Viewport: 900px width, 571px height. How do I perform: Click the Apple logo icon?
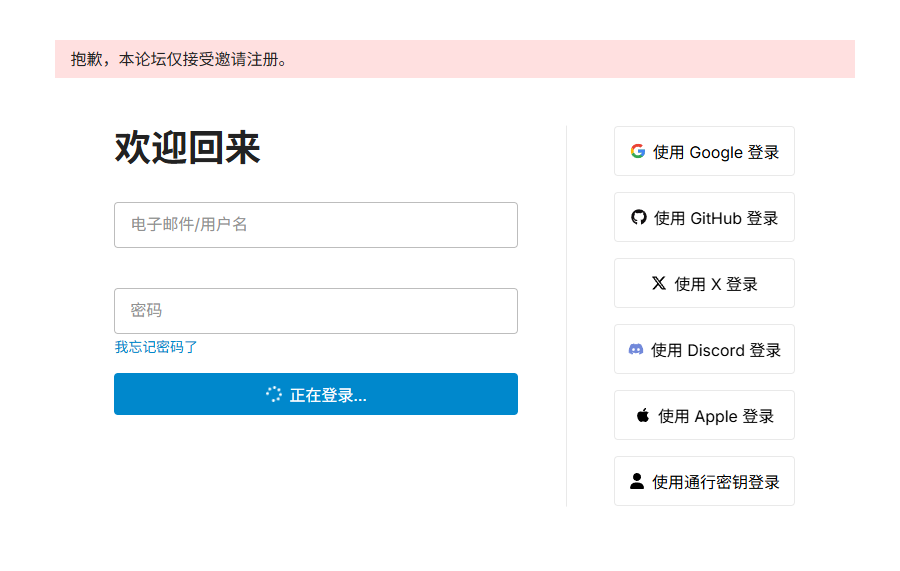643,415
